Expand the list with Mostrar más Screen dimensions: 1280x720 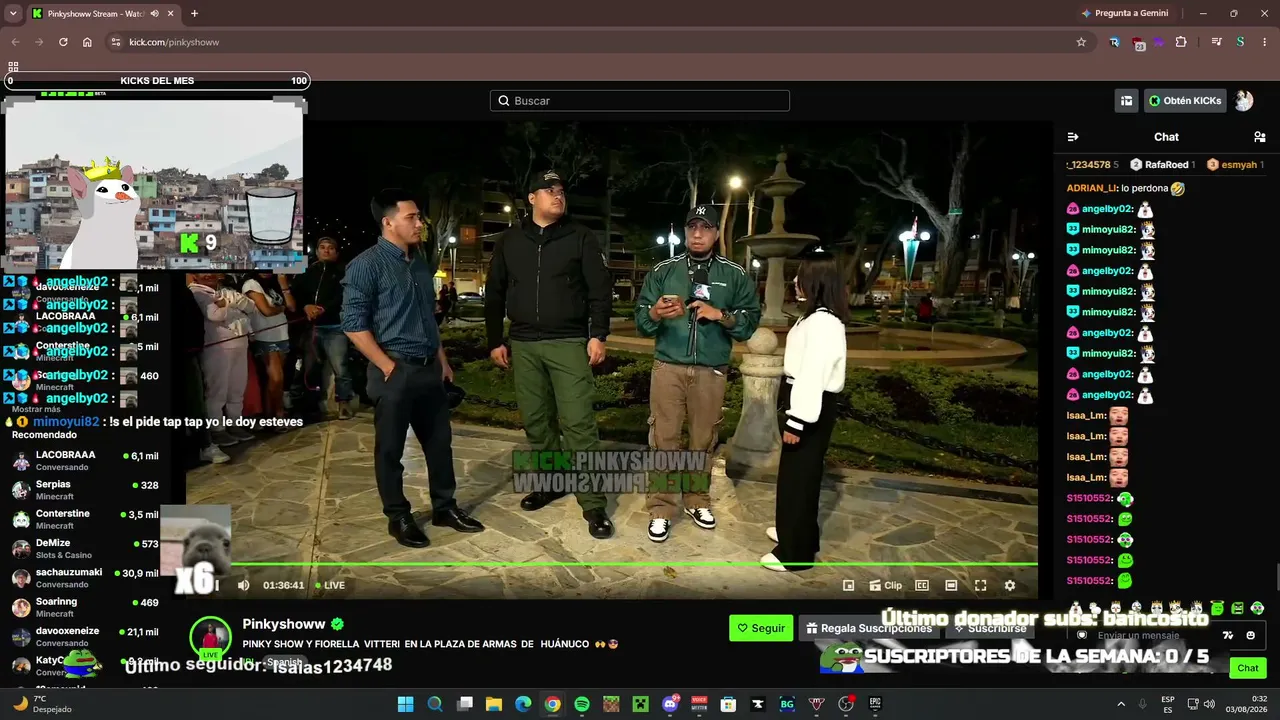[36, 409]
